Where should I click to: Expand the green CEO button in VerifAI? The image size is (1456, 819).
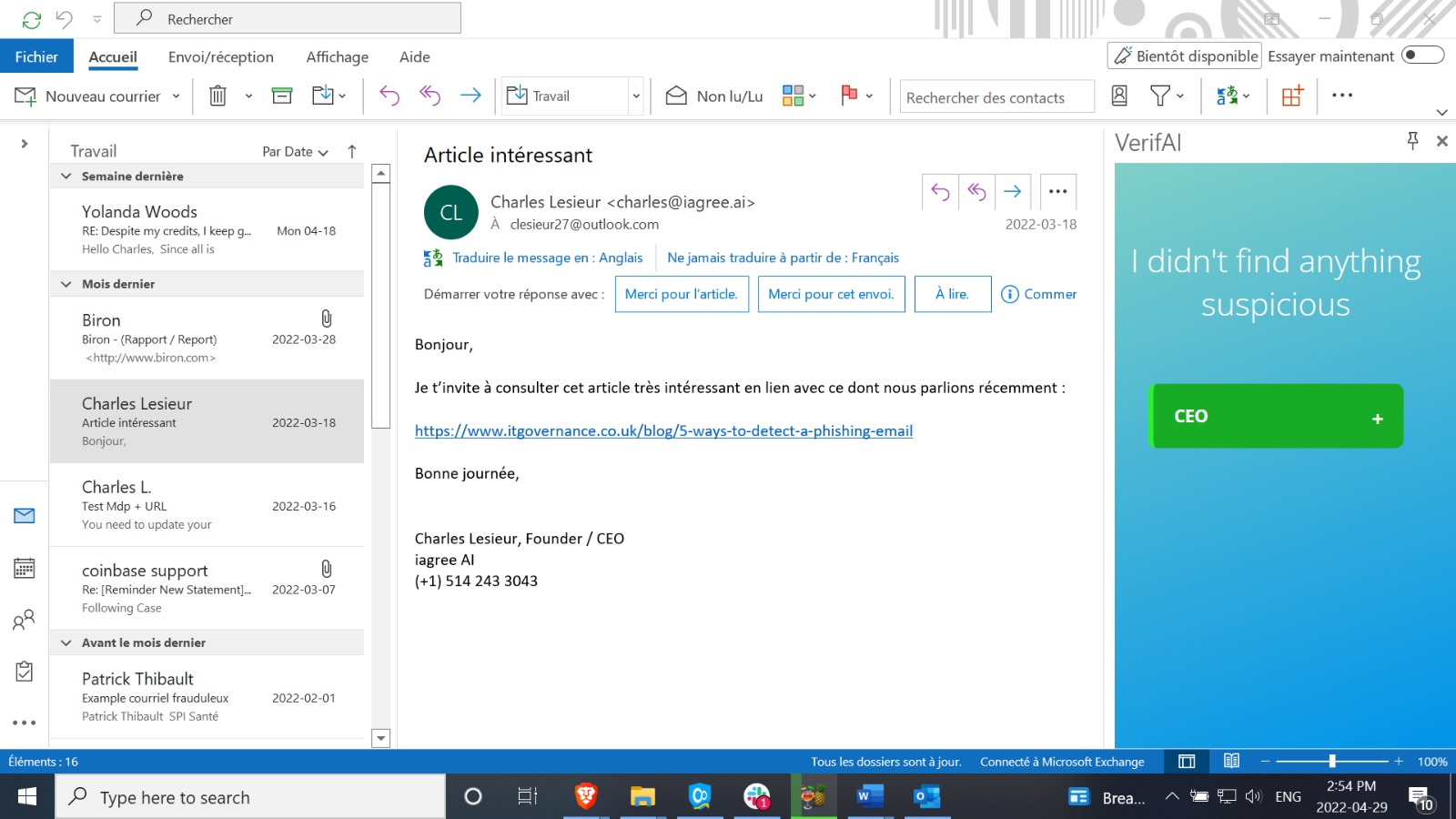point(1277,416)
